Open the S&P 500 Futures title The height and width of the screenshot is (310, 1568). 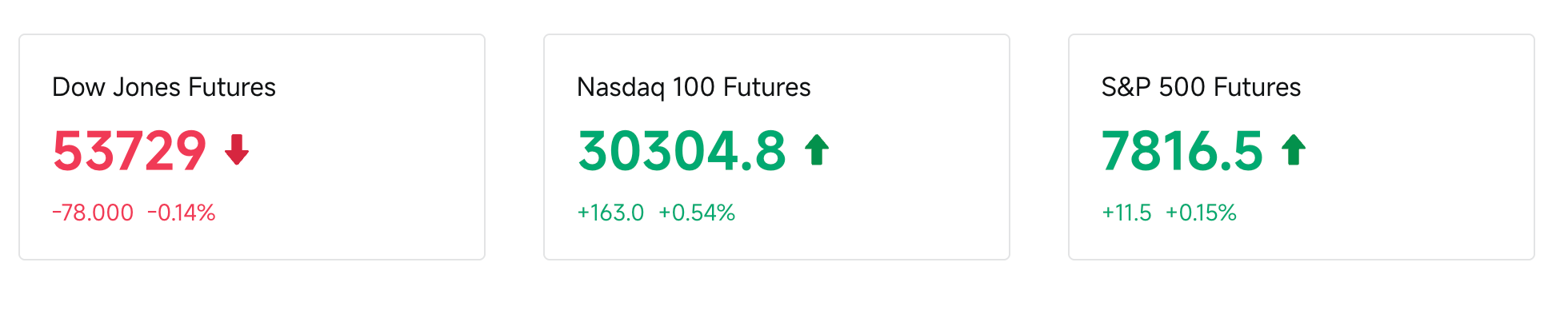[1201, 87]
